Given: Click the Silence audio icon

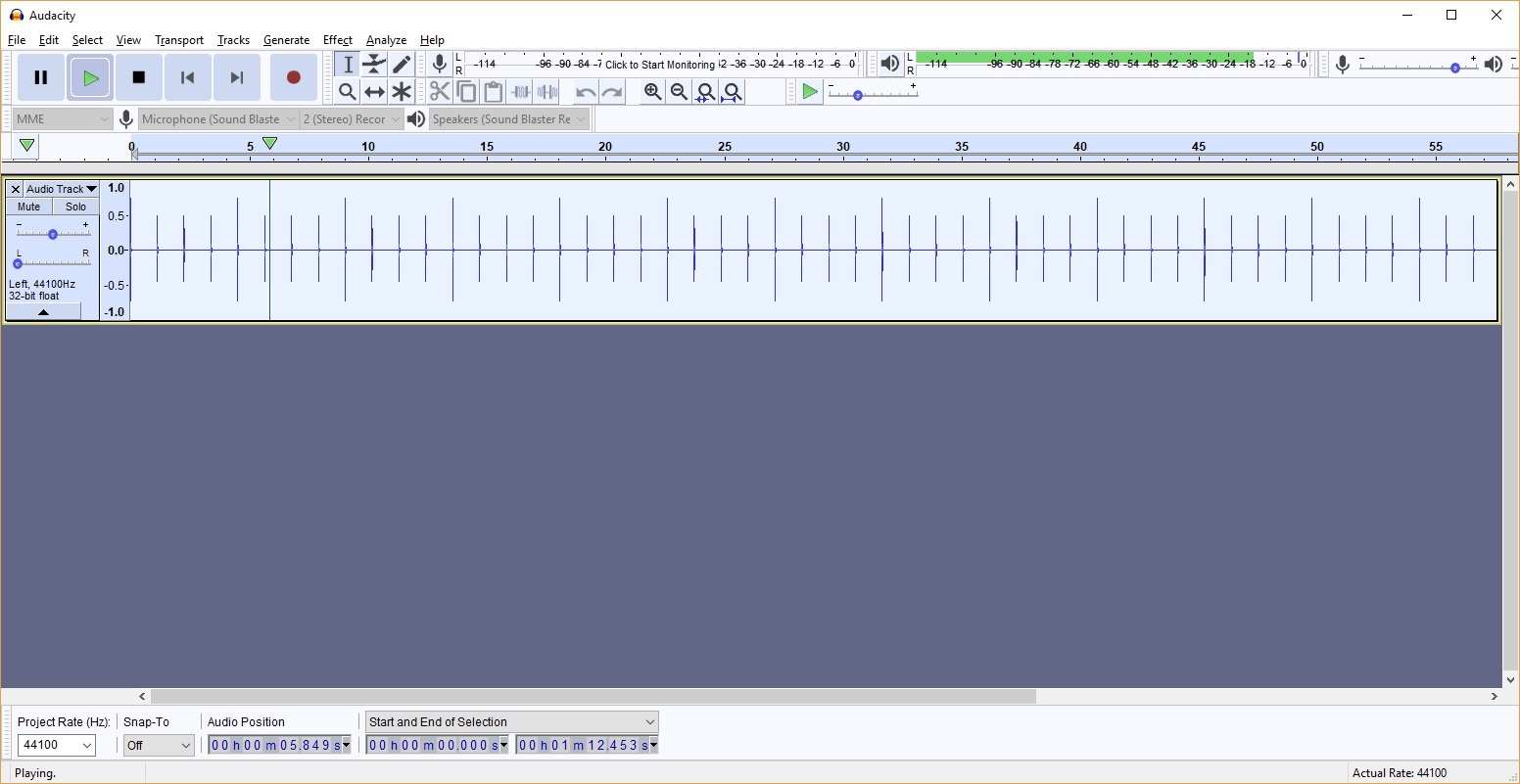Looking at the screenshot, I should point(547,92).
